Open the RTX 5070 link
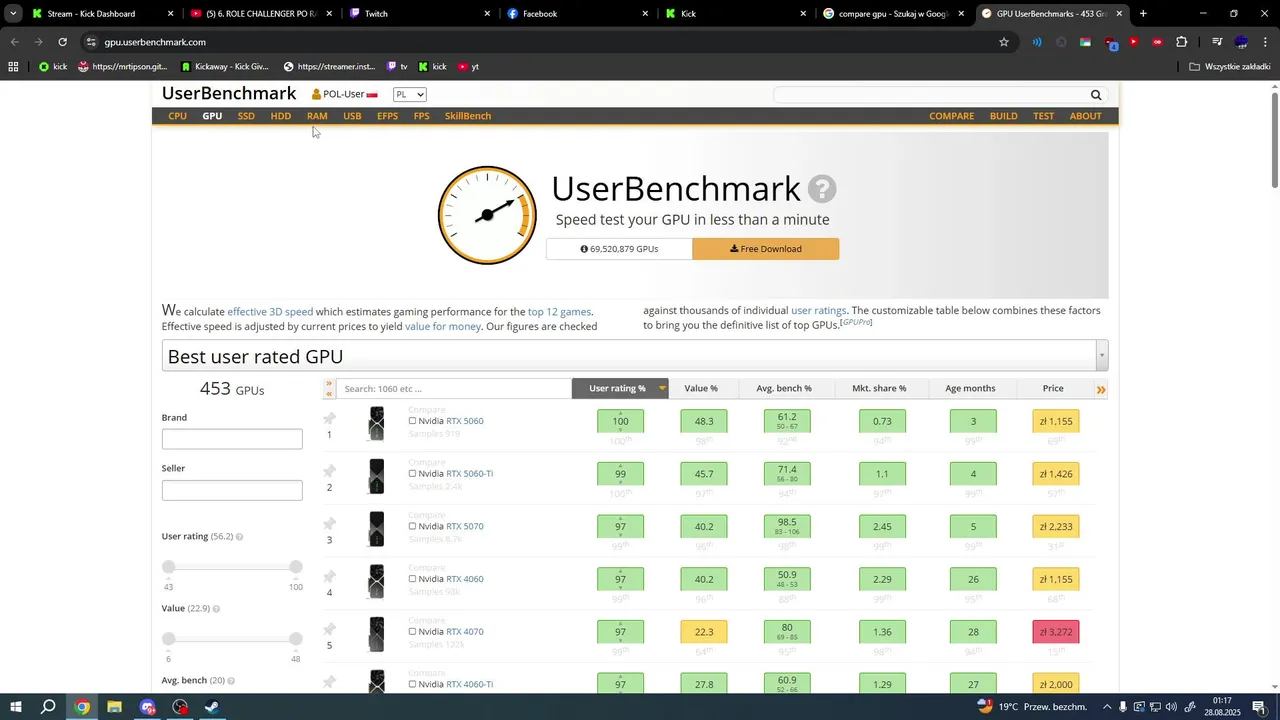1280x720 pixels. click(x=465, y=526)
